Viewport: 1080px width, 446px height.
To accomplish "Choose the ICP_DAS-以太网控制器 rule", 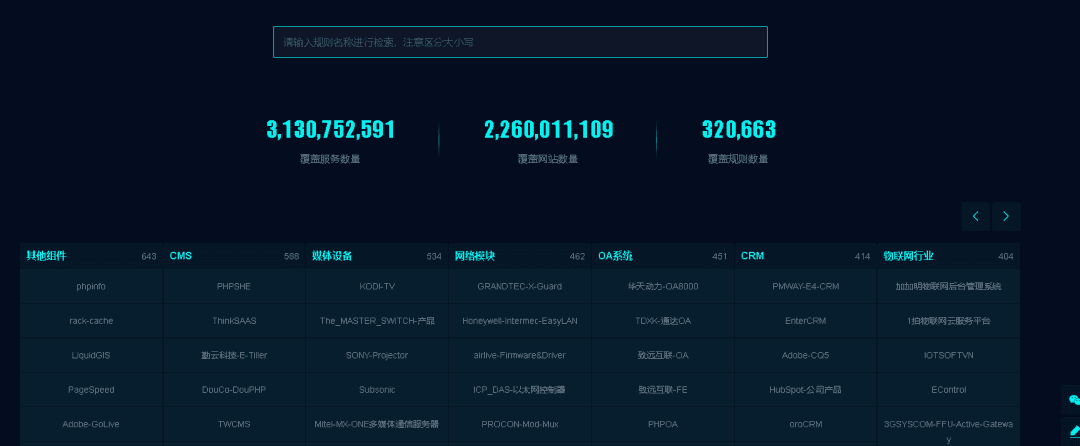I will (x=520, y=390).
